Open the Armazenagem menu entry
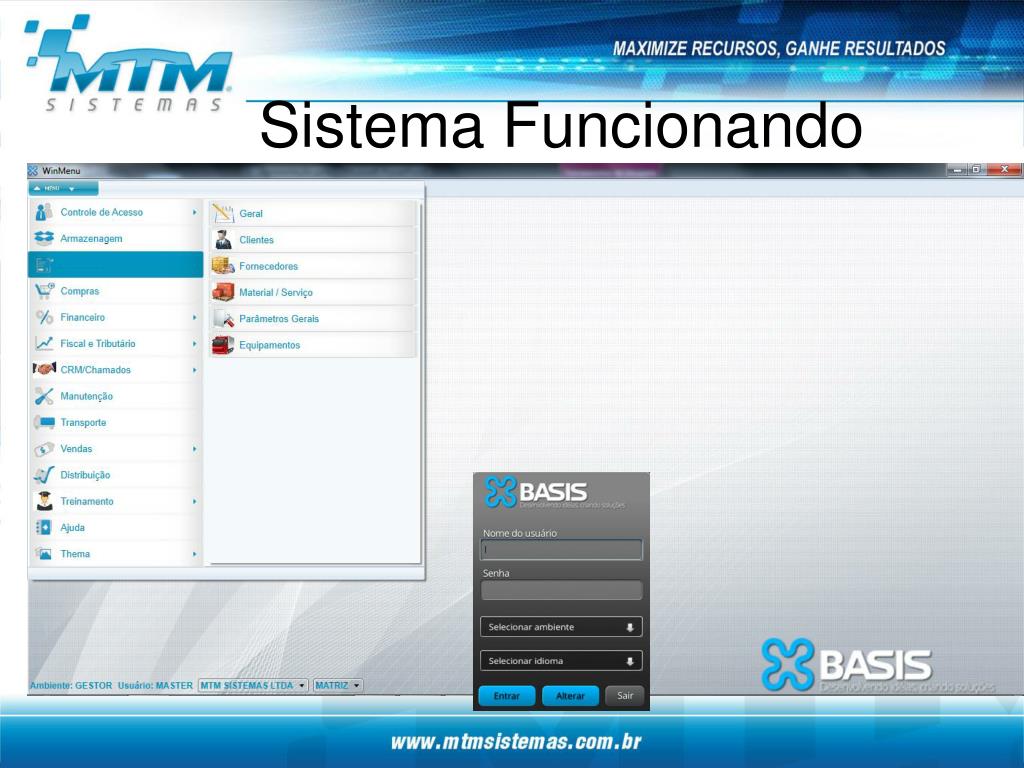This screenshot has height=768, width=1024. coord(116,238)
